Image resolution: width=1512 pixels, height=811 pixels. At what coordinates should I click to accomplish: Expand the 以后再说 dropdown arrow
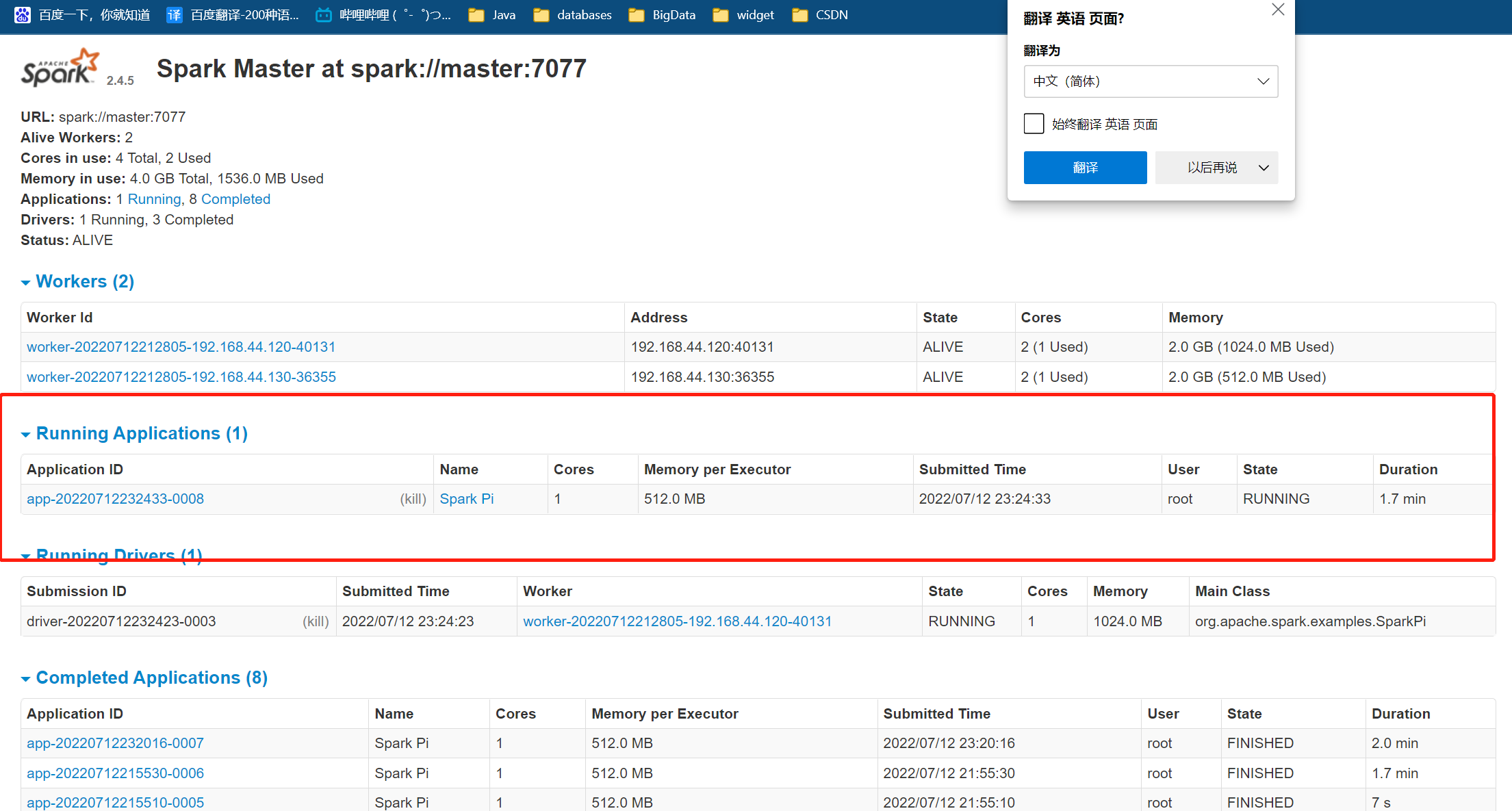[1264, 168]
